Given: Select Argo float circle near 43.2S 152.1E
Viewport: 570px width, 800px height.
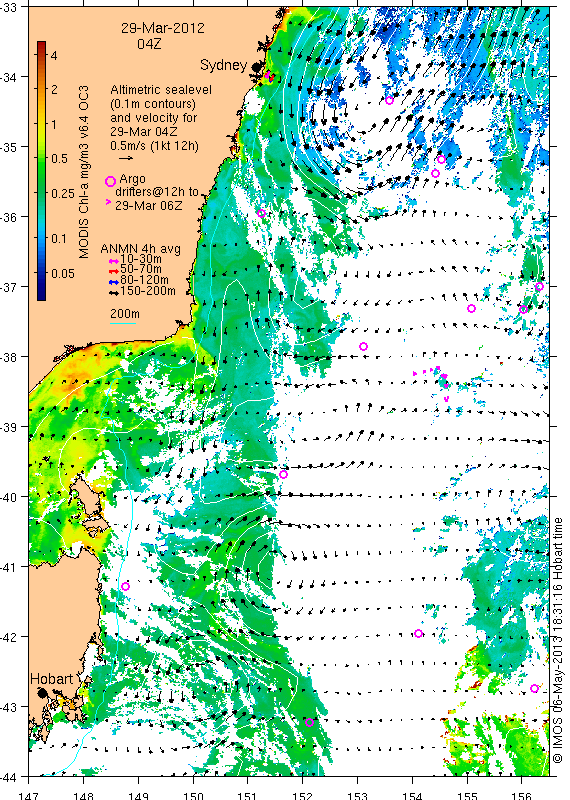Looking at the screenshot, I should pos(309,722).
